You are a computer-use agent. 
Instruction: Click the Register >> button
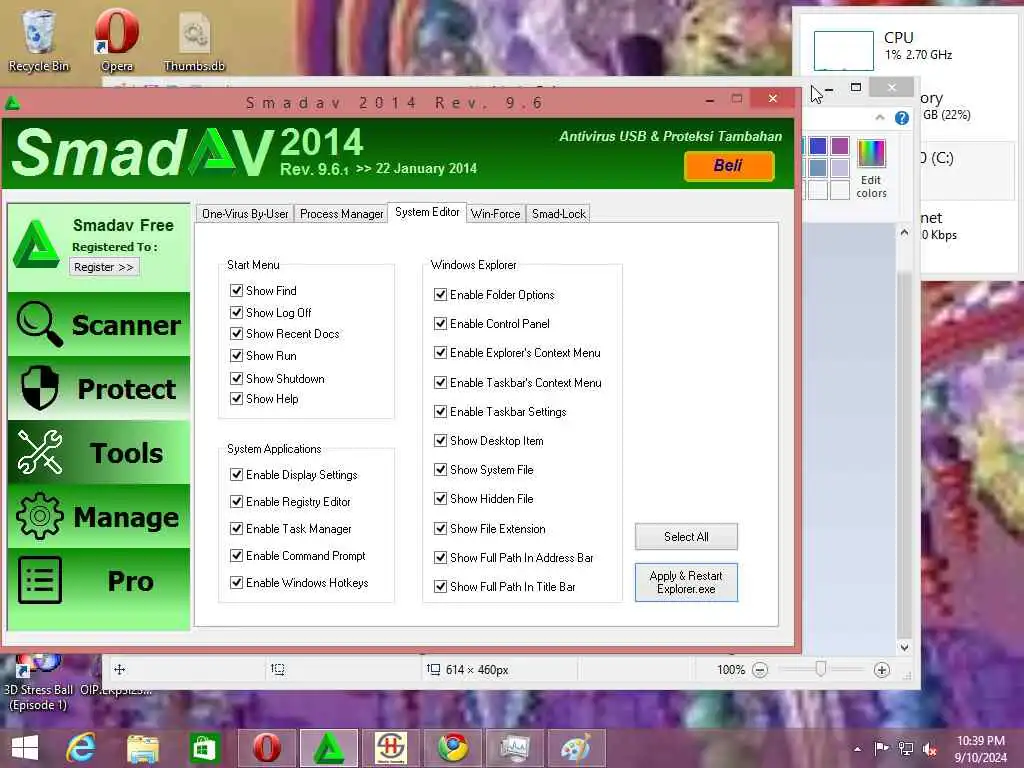point(104,267)
